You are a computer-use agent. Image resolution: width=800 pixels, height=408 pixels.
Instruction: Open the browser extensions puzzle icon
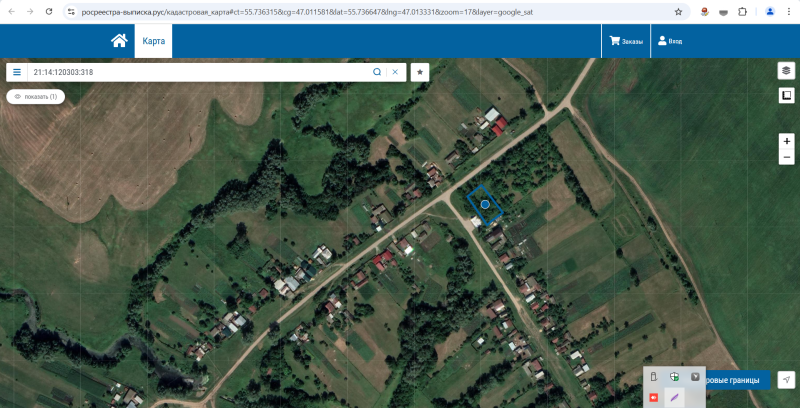click(x=742, y=12)
